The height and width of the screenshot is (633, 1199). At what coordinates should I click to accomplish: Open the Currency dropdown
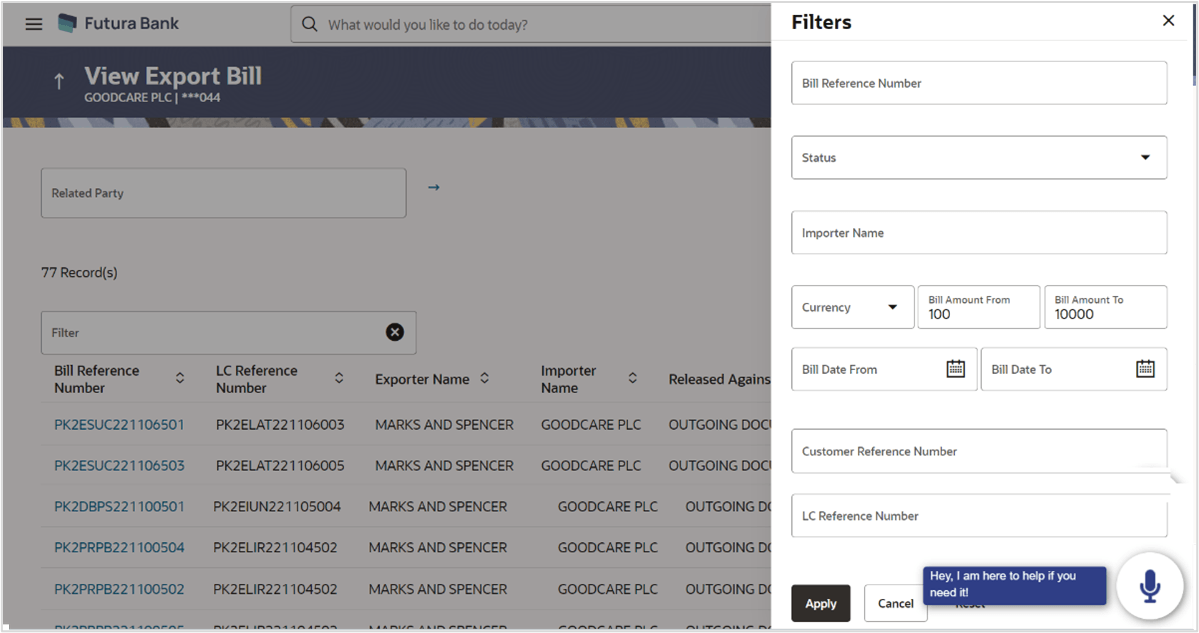click(x=891, y=307)
